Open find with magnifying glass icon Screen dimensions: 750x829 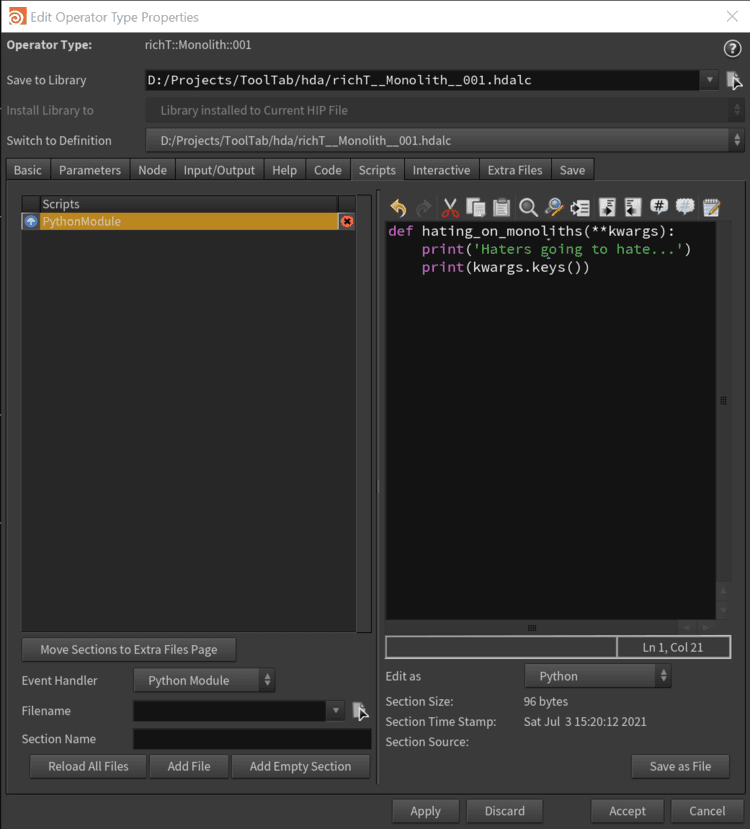(528, 207)
